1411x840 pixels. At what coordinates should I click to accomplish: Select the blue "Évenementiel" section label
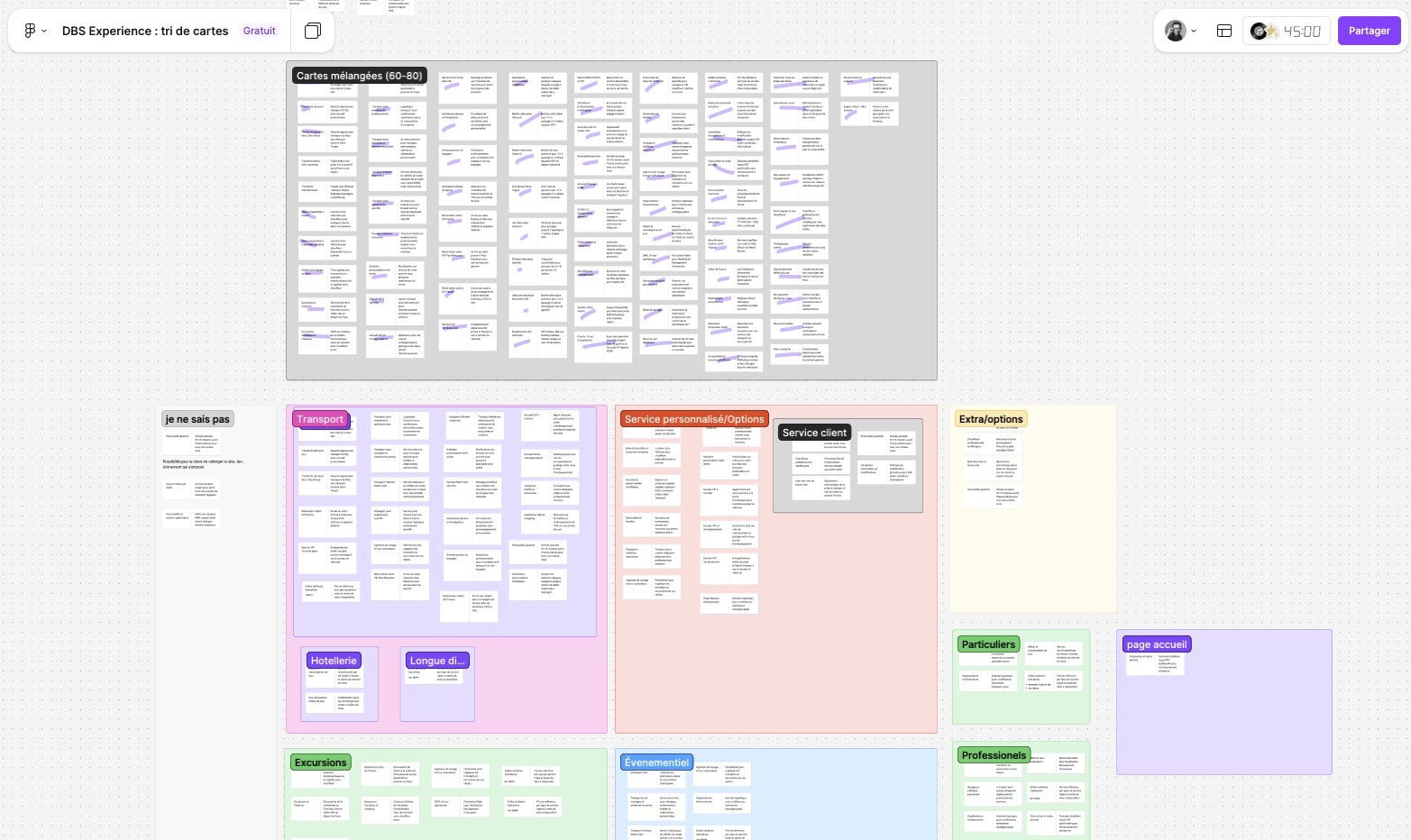tap(656, 762)
